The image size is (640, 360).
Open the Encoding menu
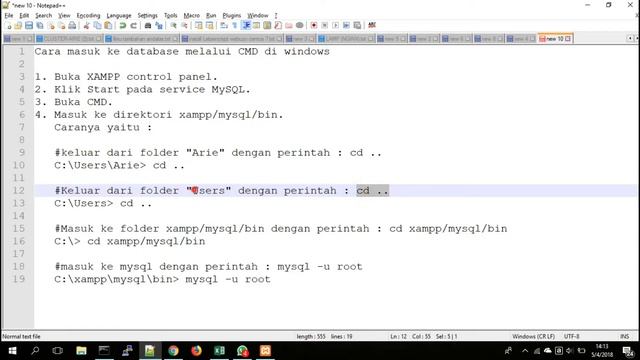click(88, 16)
